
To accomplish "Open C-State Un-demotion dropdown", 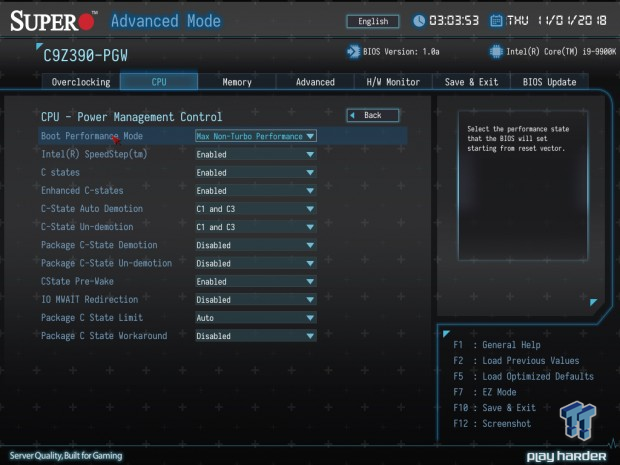I will point(256,227).
